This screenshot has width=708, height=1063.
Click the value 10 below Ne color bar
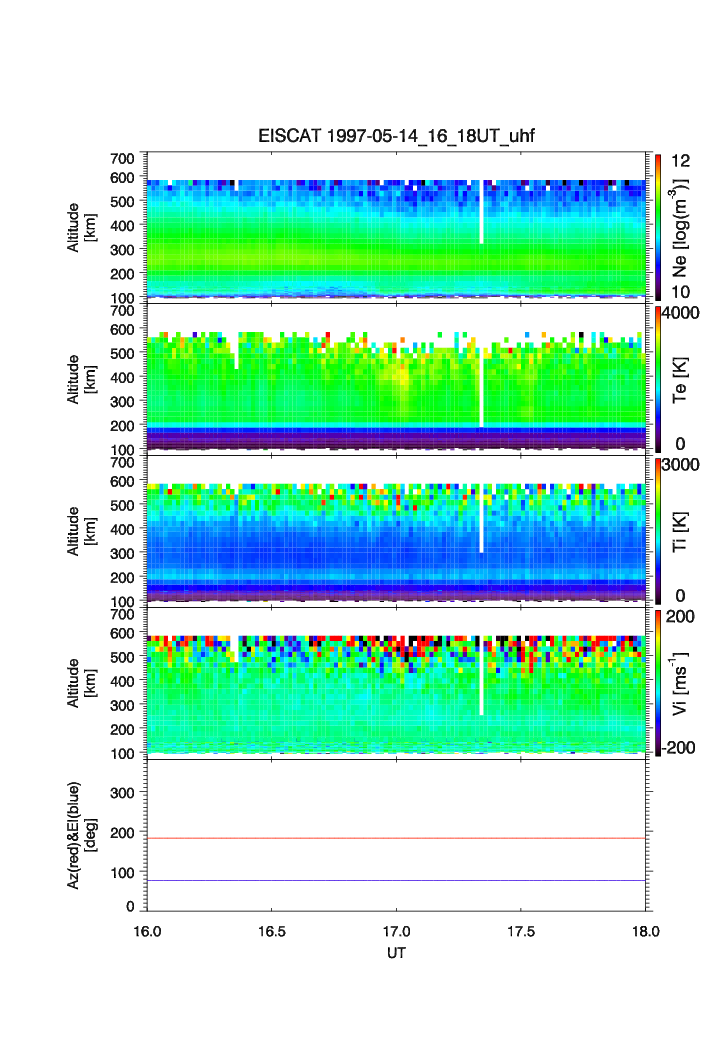680,292
